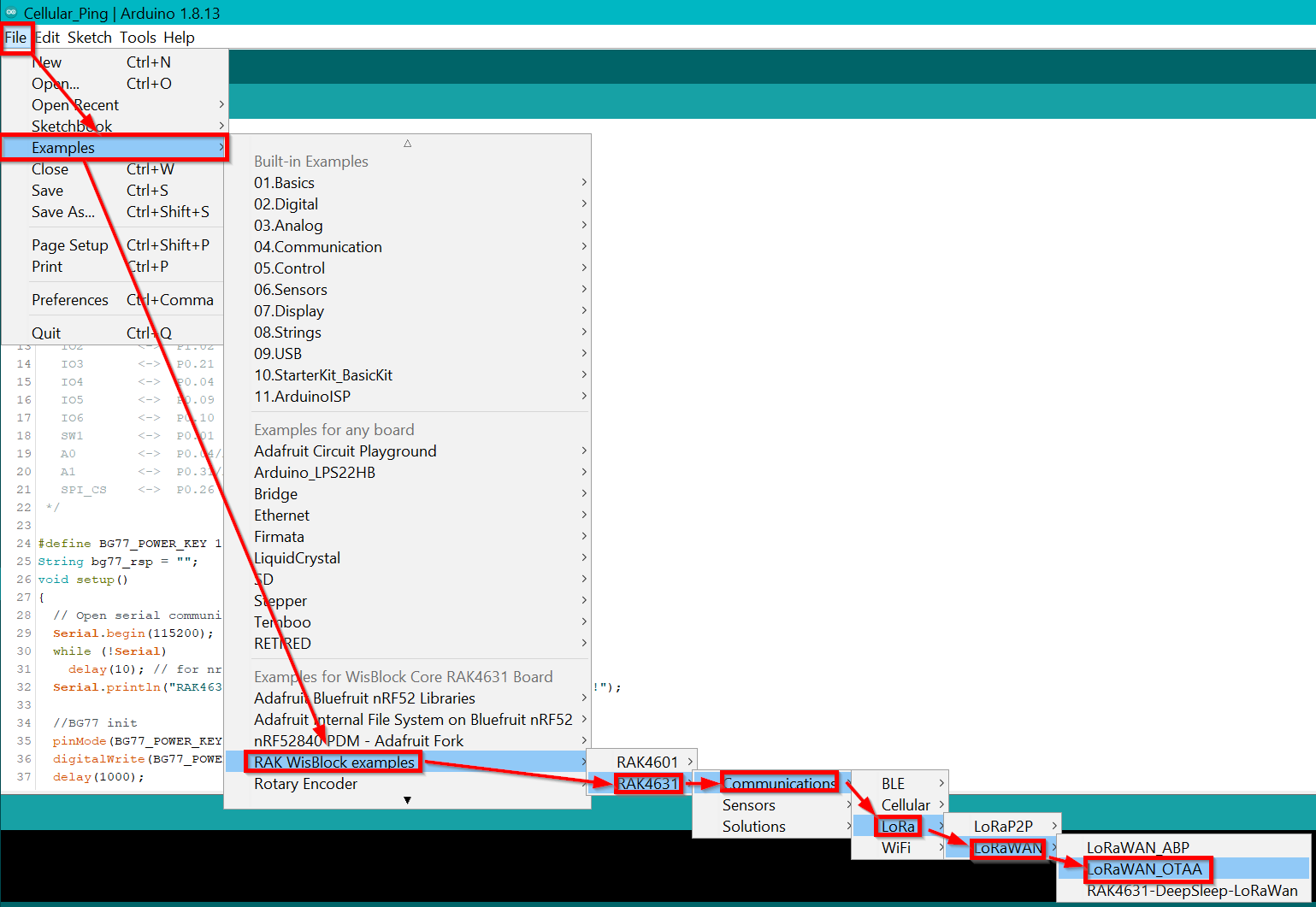The width and height of the screenshot is (1316, 907).
Task: Open Solutions submenu
Action: coord(773,827)
